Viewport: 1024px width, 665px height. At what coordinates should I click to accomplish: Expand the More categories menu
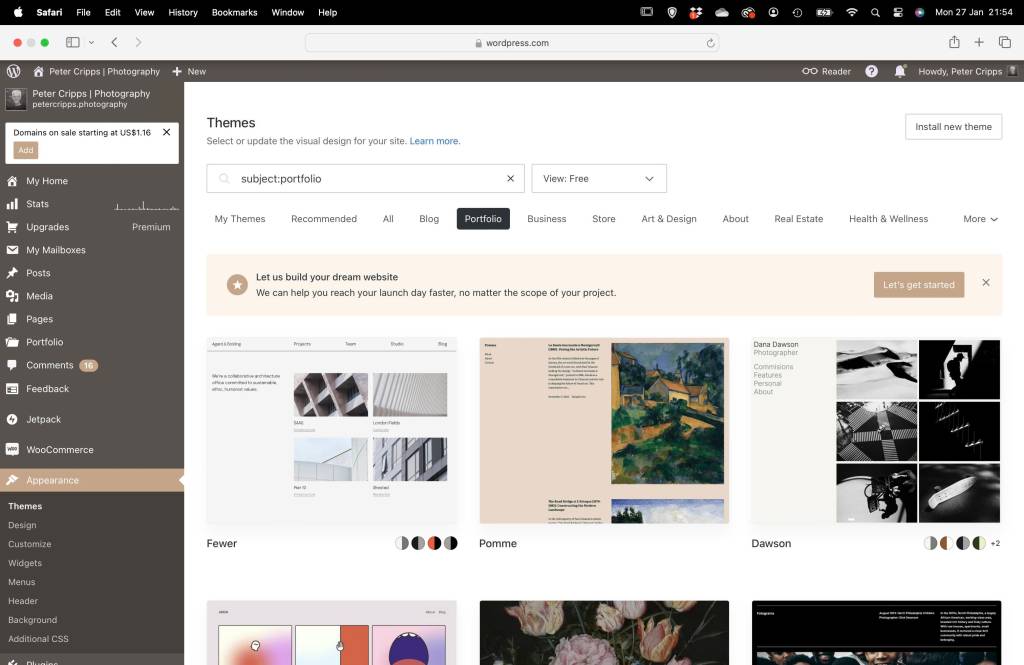980,219
